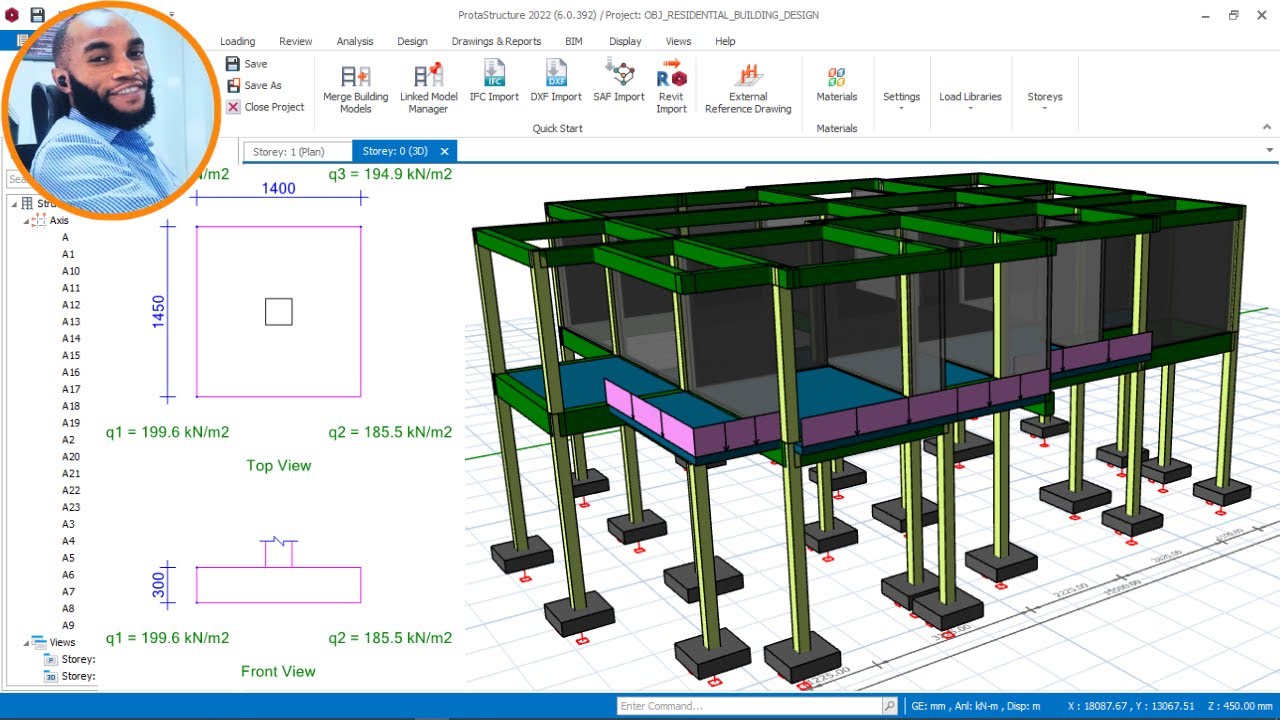Click the quick-access save icon in title bar
The width and height of the screenshot is (1280, 720).
[37, 15]
